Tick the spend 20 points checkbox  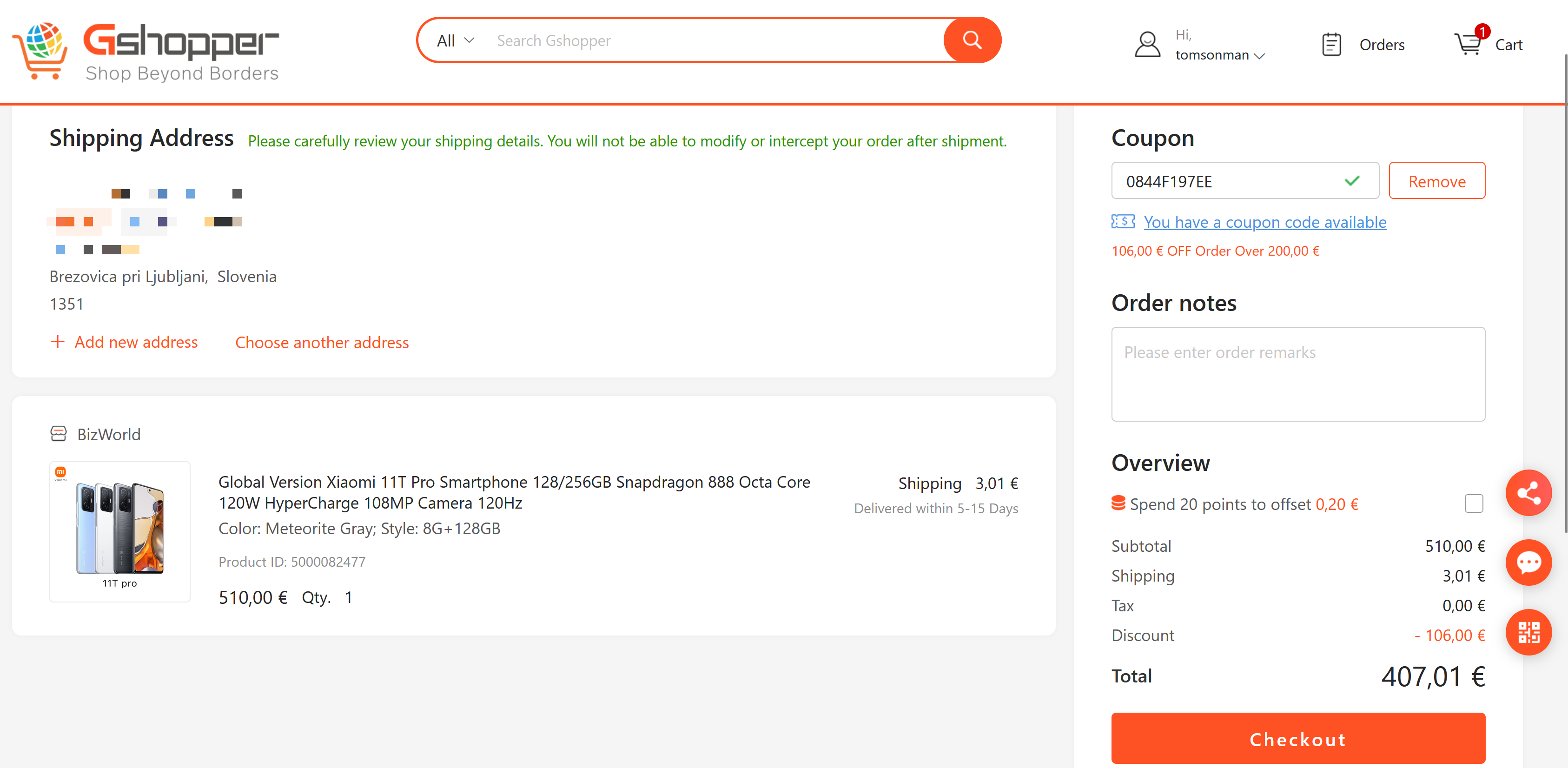click(1474, 504)
